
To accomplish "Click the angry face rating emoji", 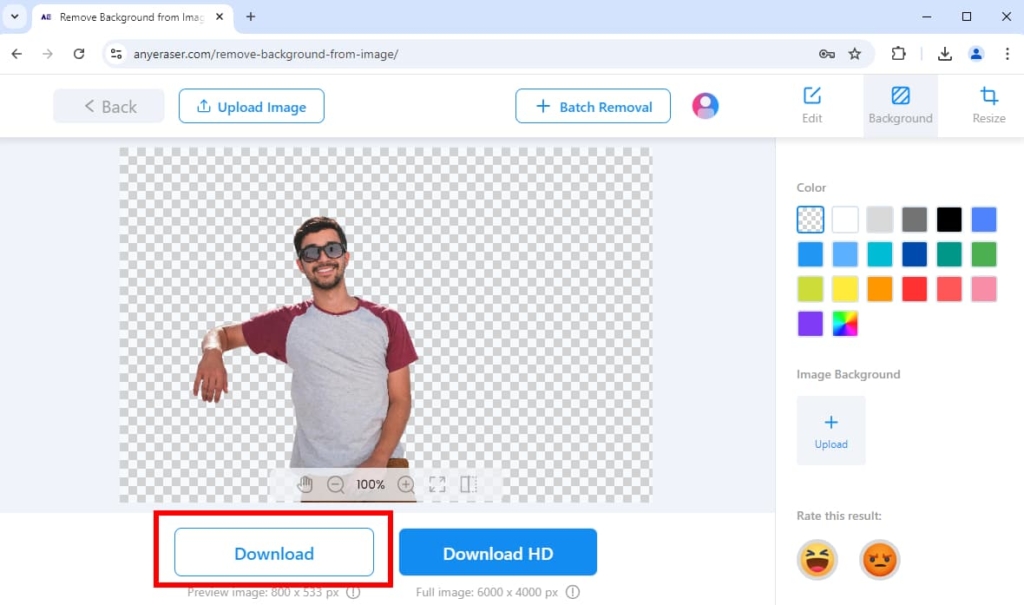I will click(879, 560).
